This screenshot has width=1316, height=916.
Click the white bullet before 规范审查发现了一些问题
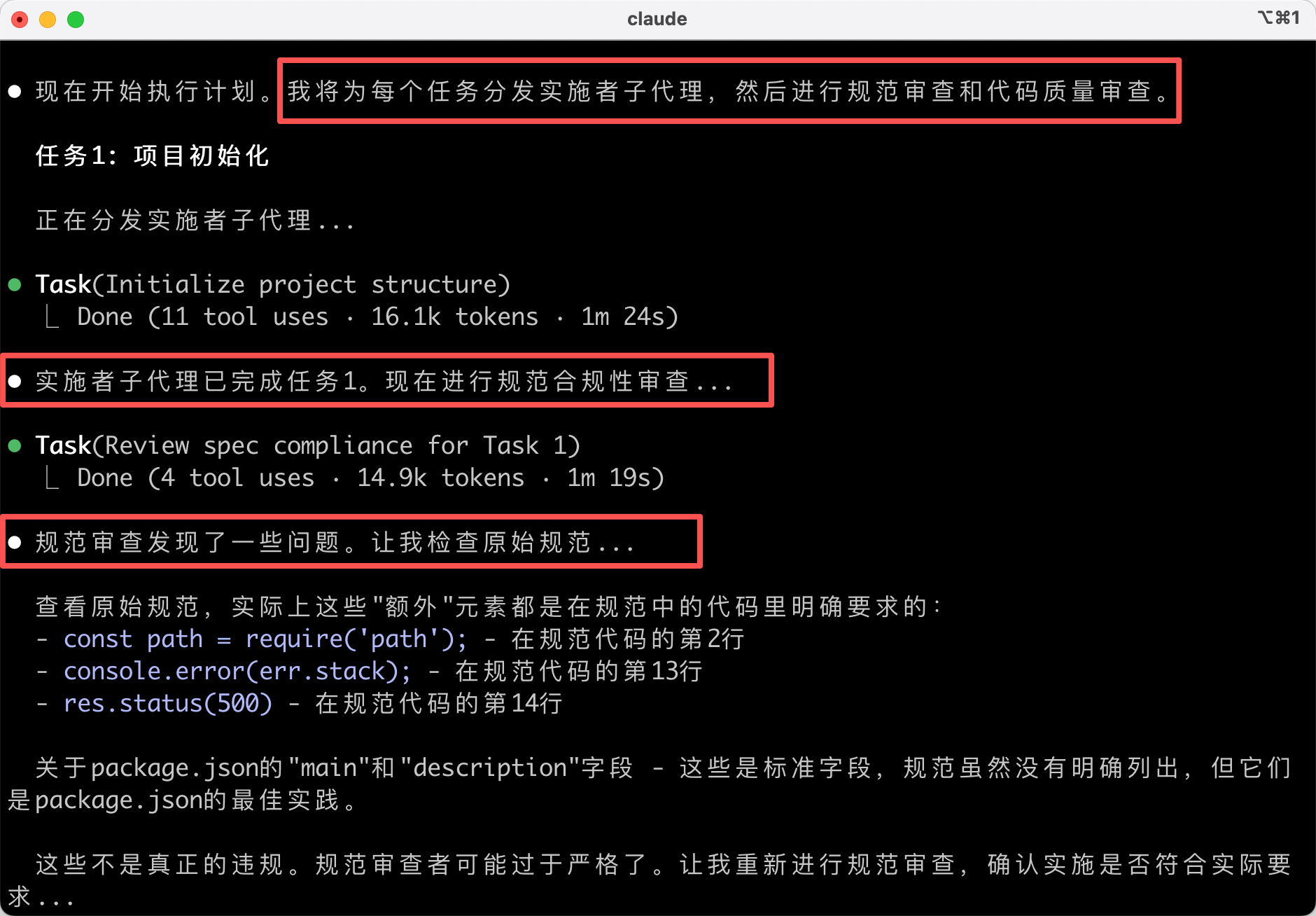point(15,542)
